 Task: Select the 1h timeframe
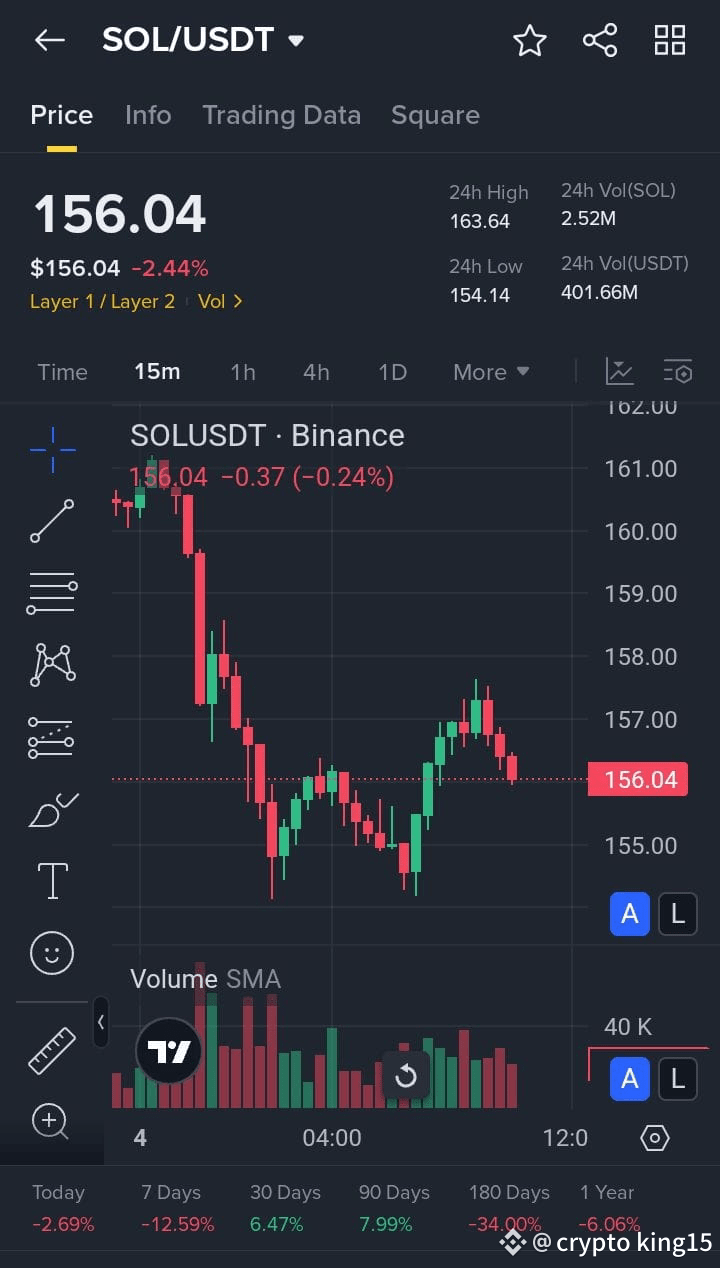(242, 371)
